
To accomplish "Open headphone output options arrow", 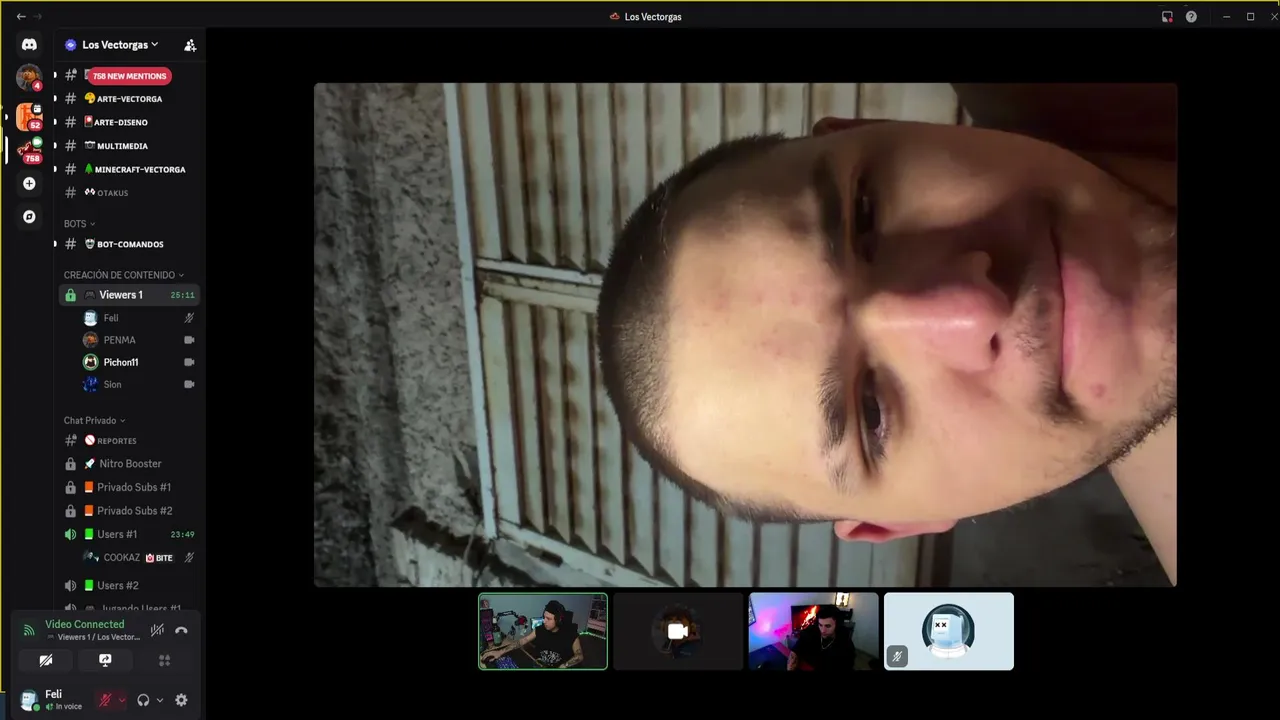I will (160, 700).
